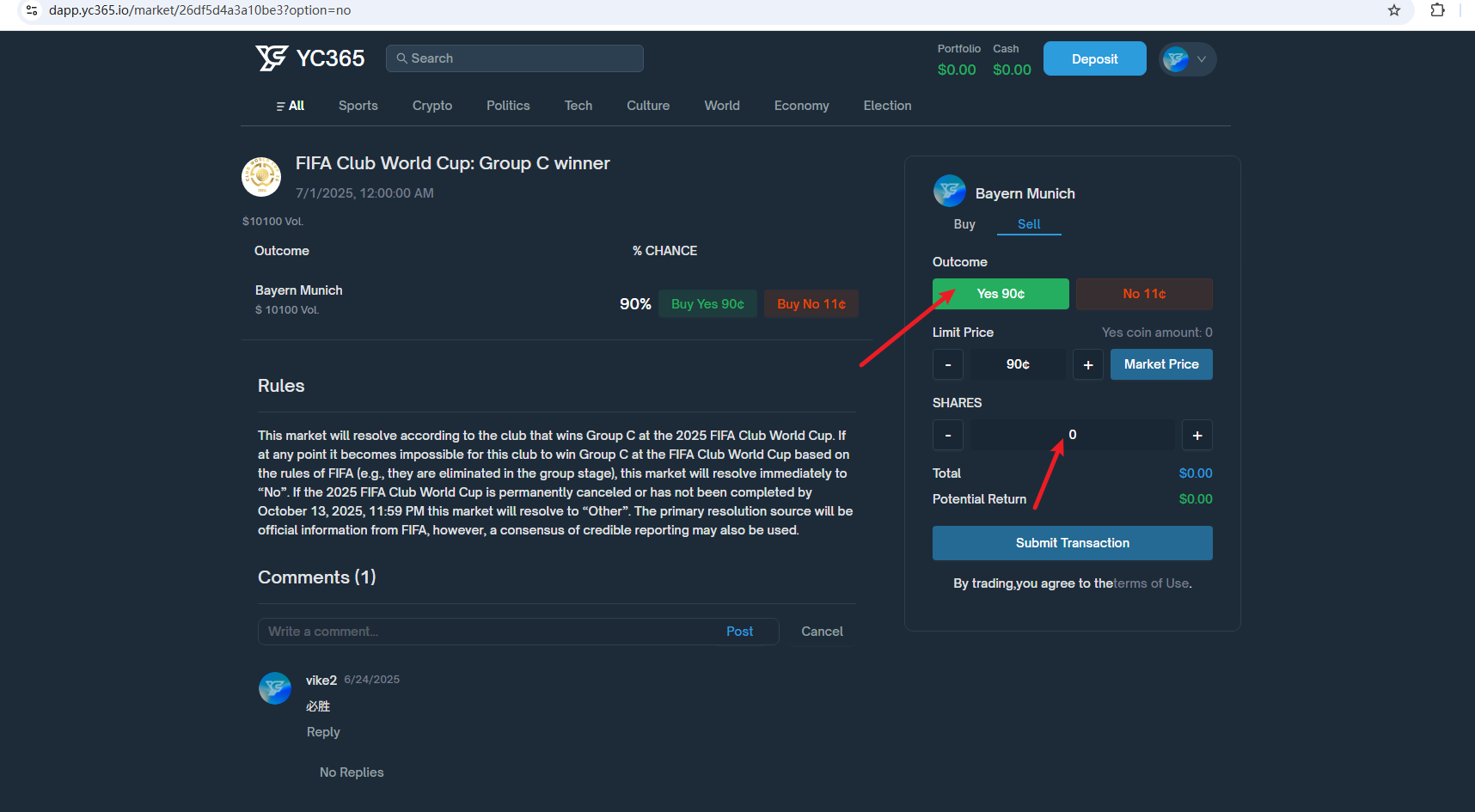Open the browser extensions puzzle icon
Viewport: 1475px width, 812px height.
(1437, 10)
